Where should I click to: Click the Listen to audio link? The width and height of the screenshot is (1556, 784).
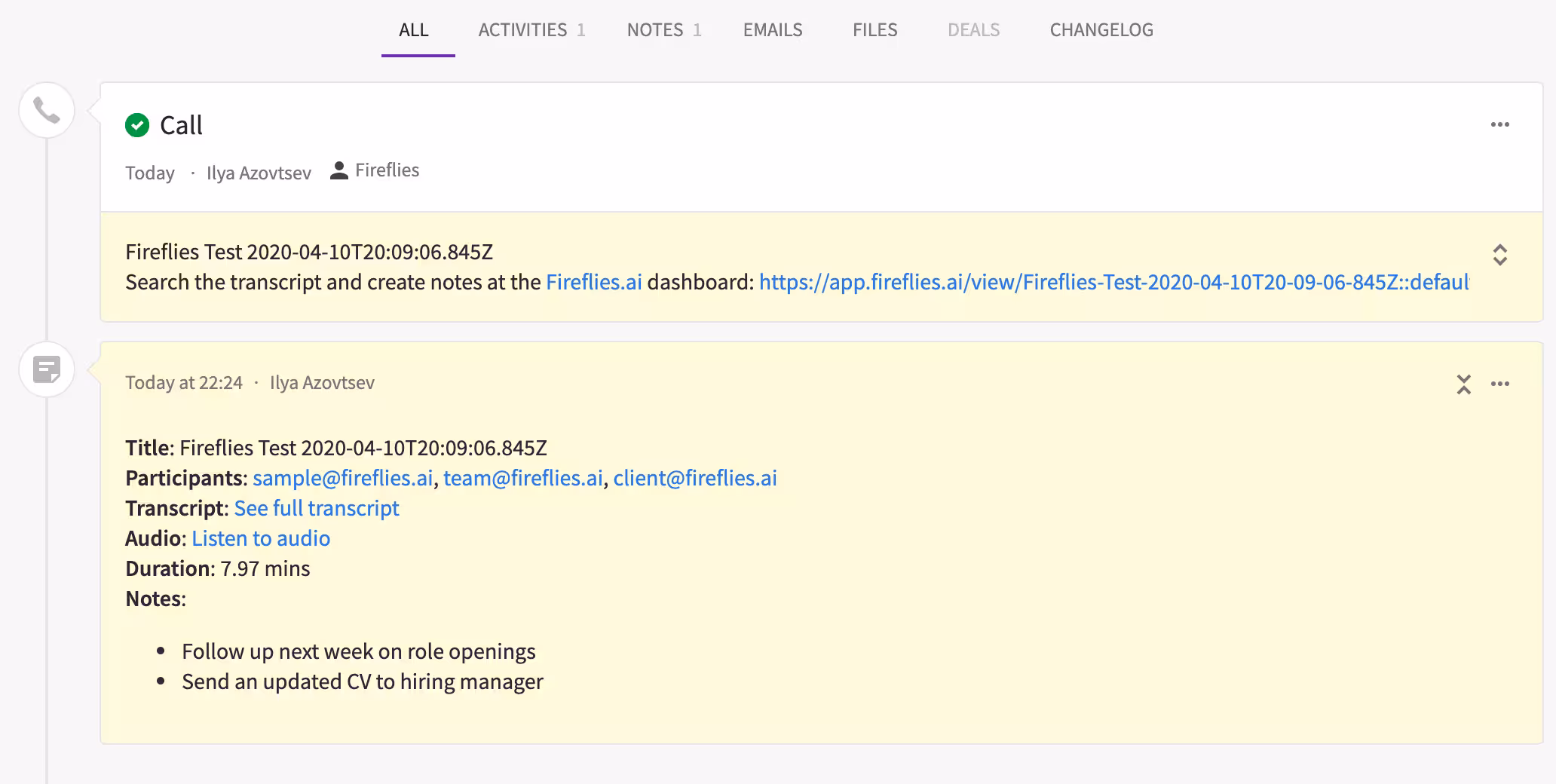point(261,538)
